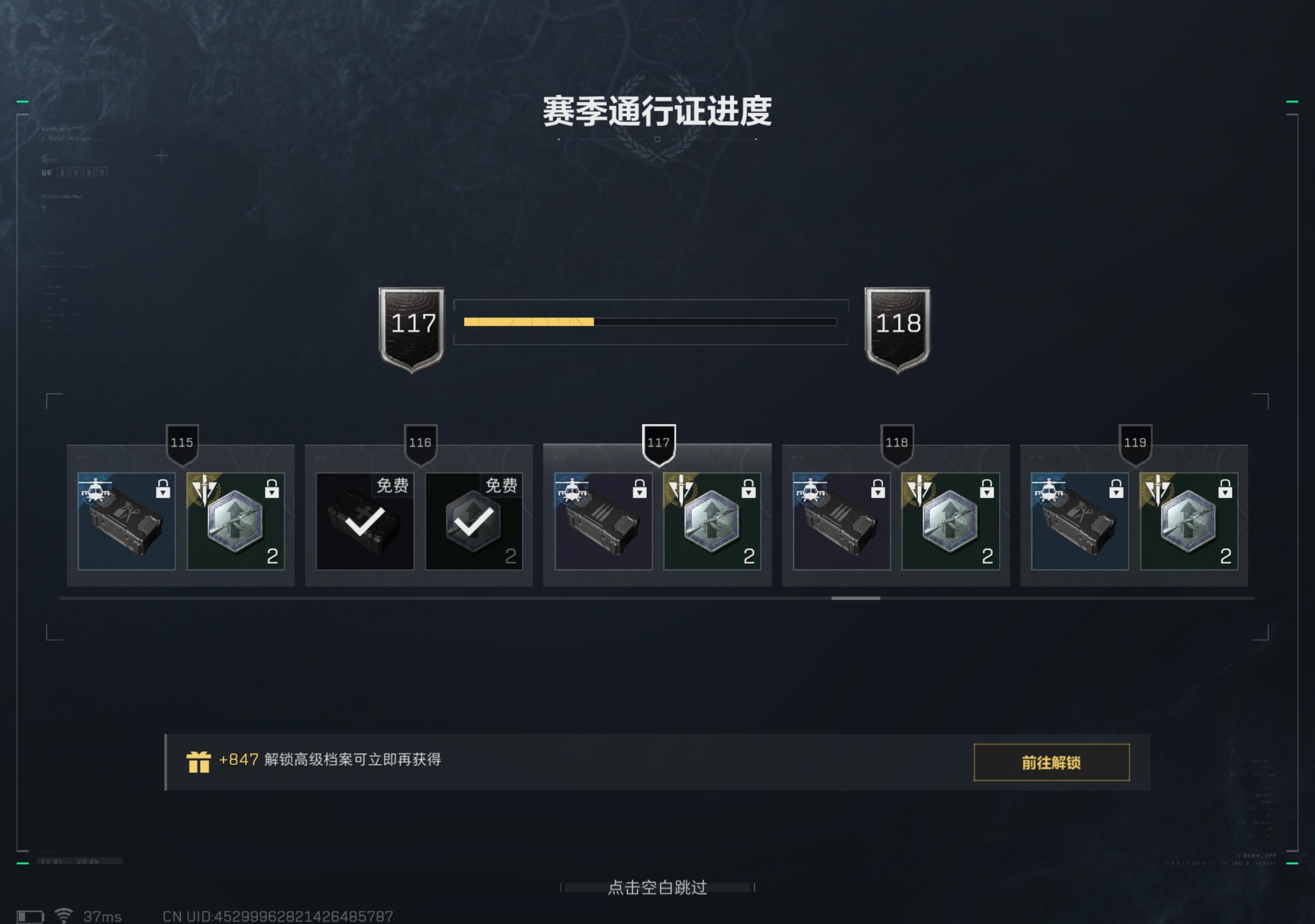
Task: Click the level 115 locked crate reward
Action: coord(127,521)
